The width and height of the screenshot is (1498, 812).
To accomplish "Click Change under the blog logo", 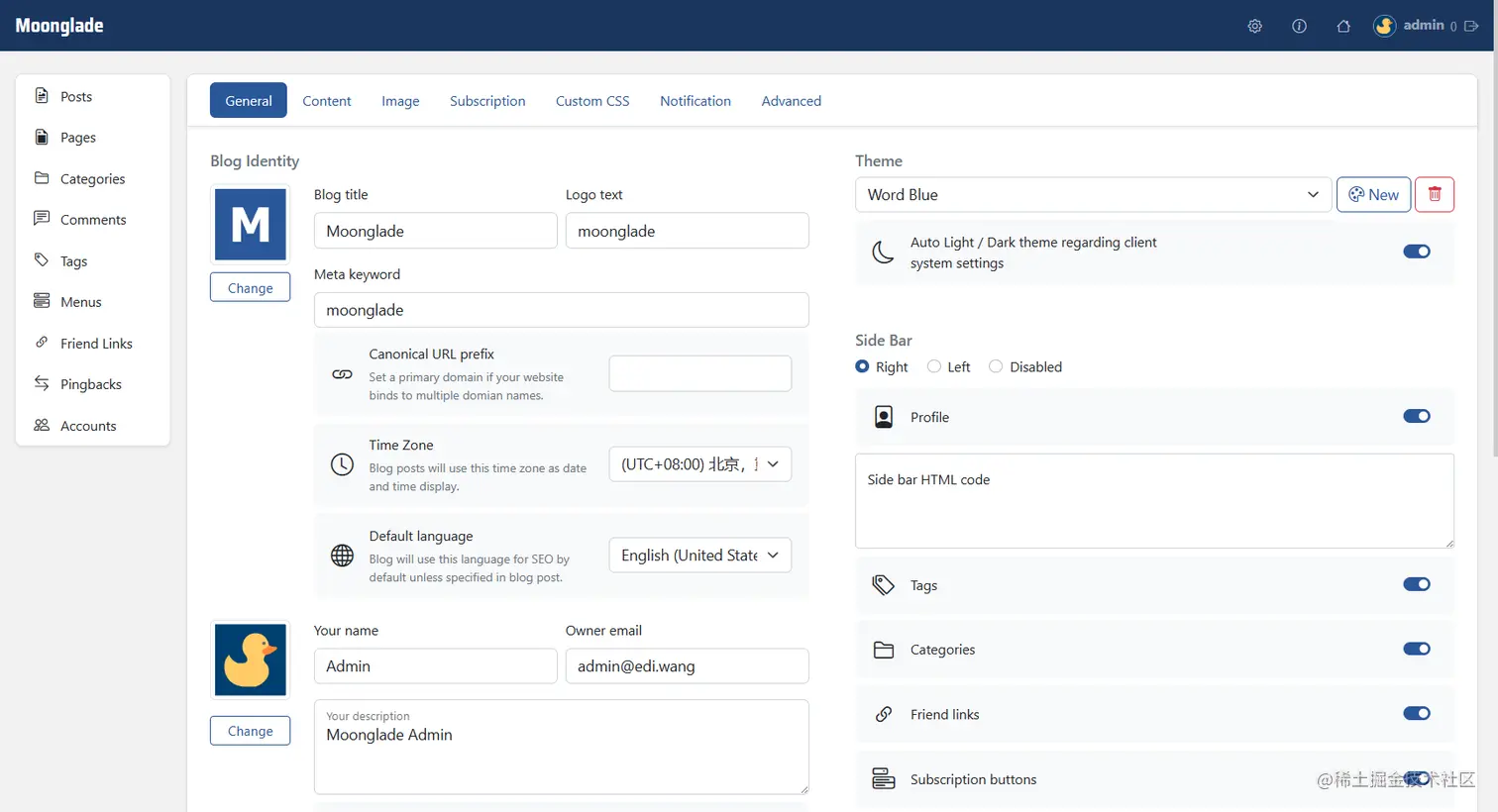I will 250,287.
